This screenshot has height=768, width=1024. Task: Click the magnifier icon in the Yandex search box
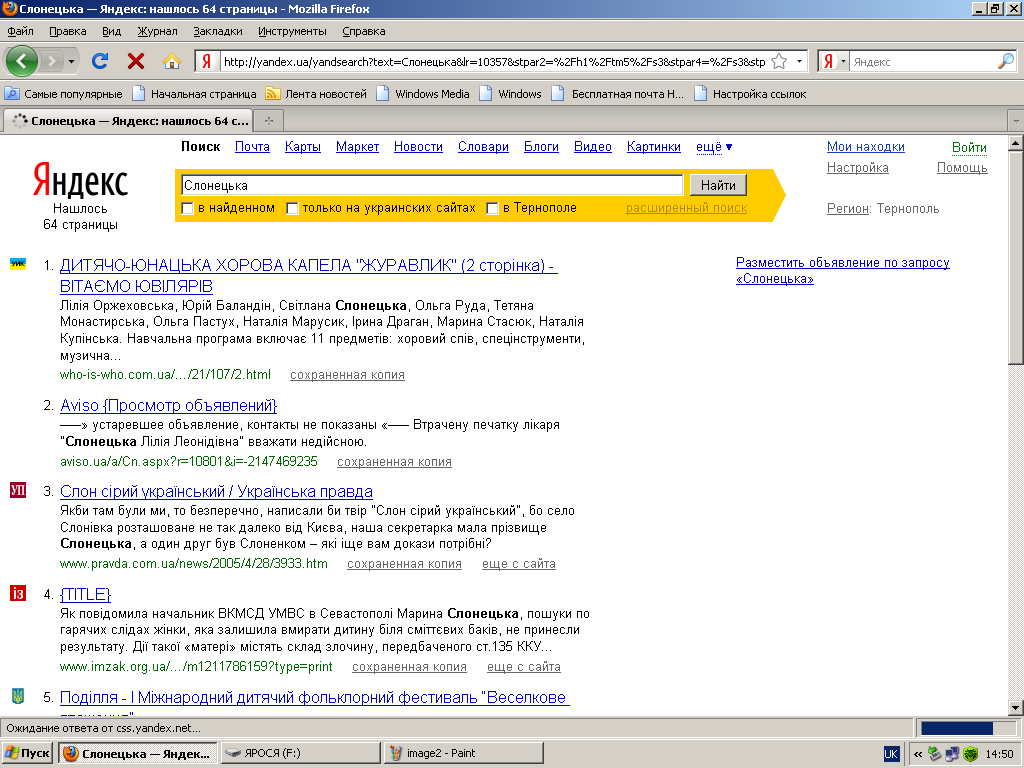(x=1006, y=61)
